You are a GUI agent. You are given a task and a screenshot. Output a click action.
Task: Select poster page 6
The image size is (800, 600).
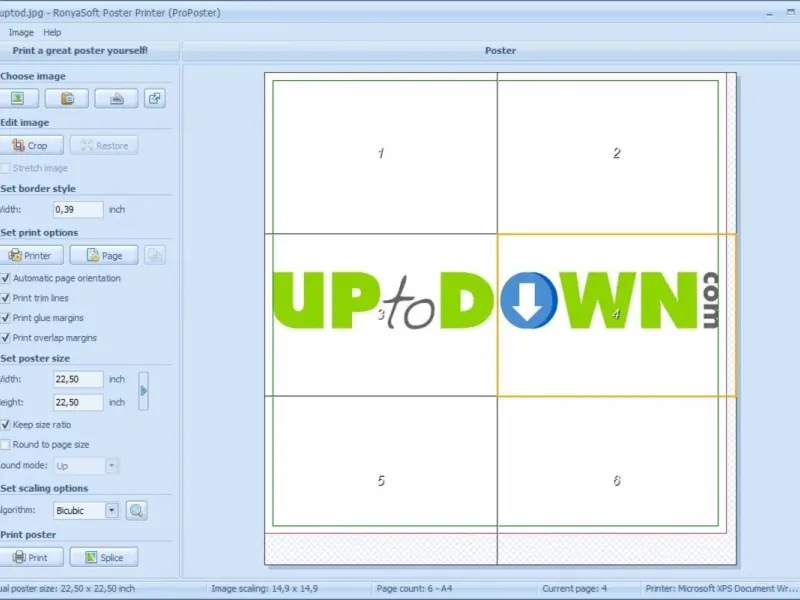[617, 480]
